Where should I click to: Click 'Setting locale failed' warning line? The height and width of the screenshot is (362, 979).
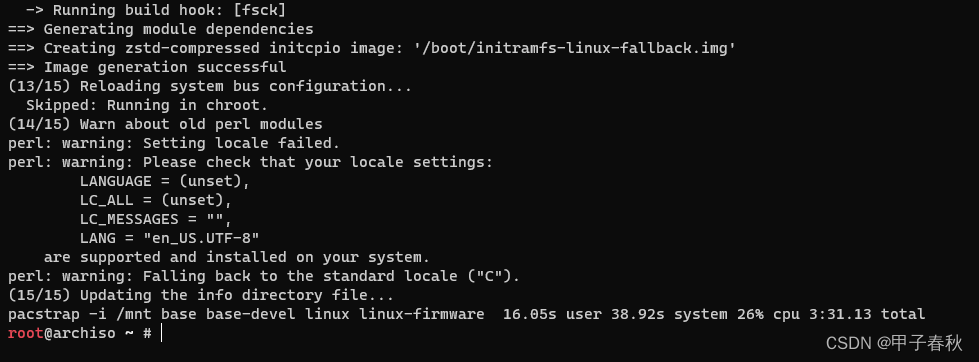(174, 143)
